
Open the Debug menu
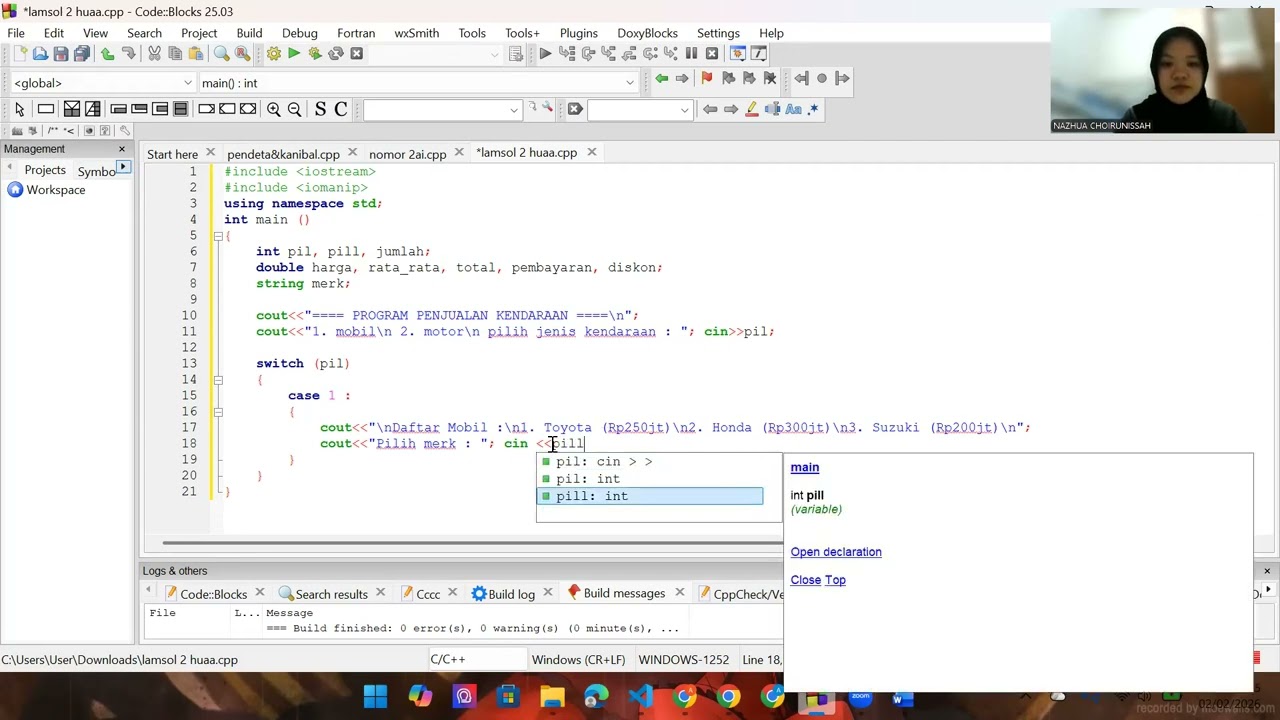tap(299, 33)
